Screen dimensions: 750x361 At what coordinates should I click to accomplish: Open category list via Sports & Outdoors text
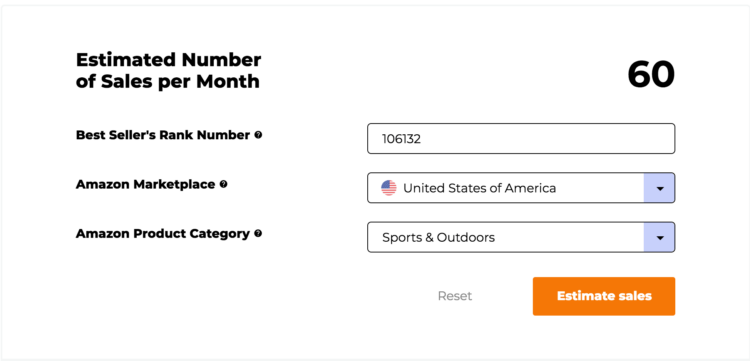438,237
